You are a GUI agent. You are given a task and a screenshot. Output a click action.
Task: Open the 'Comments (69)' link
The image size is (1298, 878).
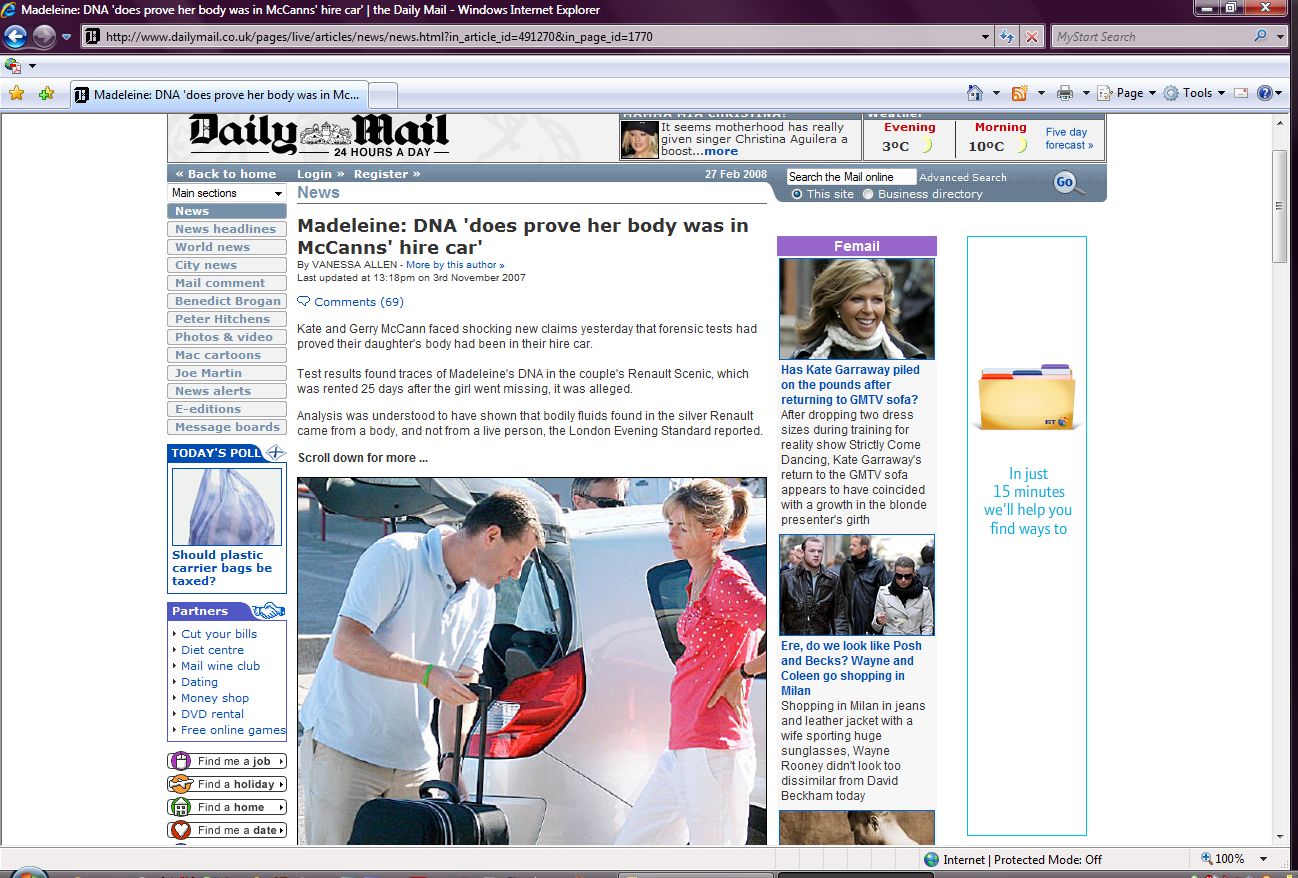pos(358,302)
